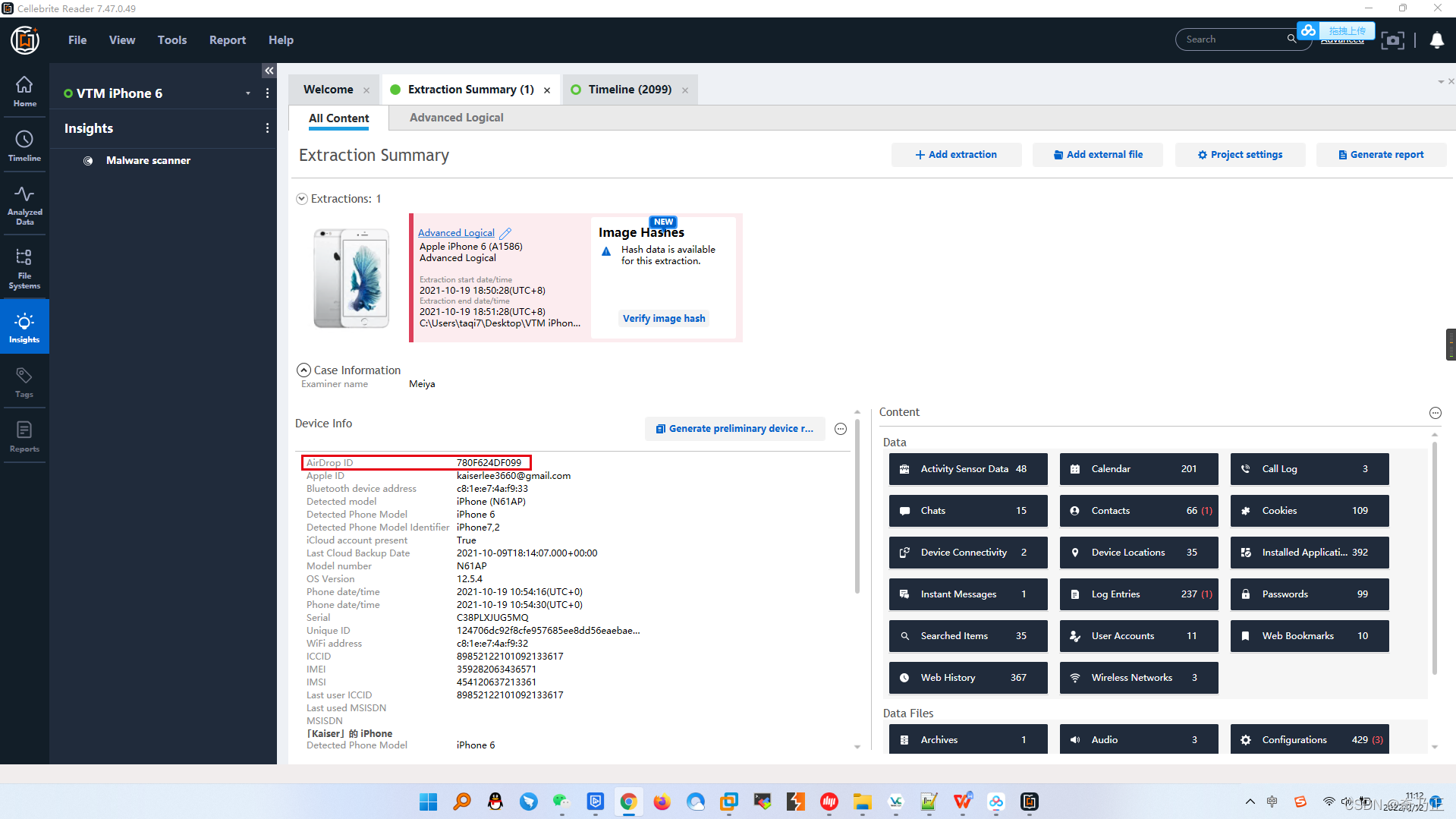Collapse the Extractions: 1 section
Viewport: 1456px width, 819px height.
tap(302, 199)
